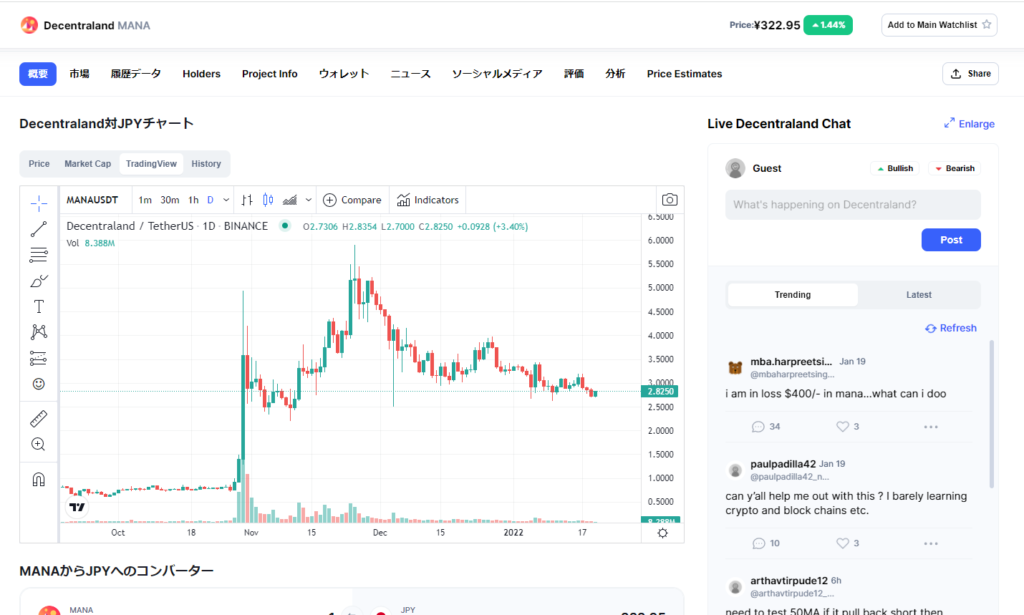Select the ruler measure tool
This screenshot has width=1024, height=615.
click(39, 418)
